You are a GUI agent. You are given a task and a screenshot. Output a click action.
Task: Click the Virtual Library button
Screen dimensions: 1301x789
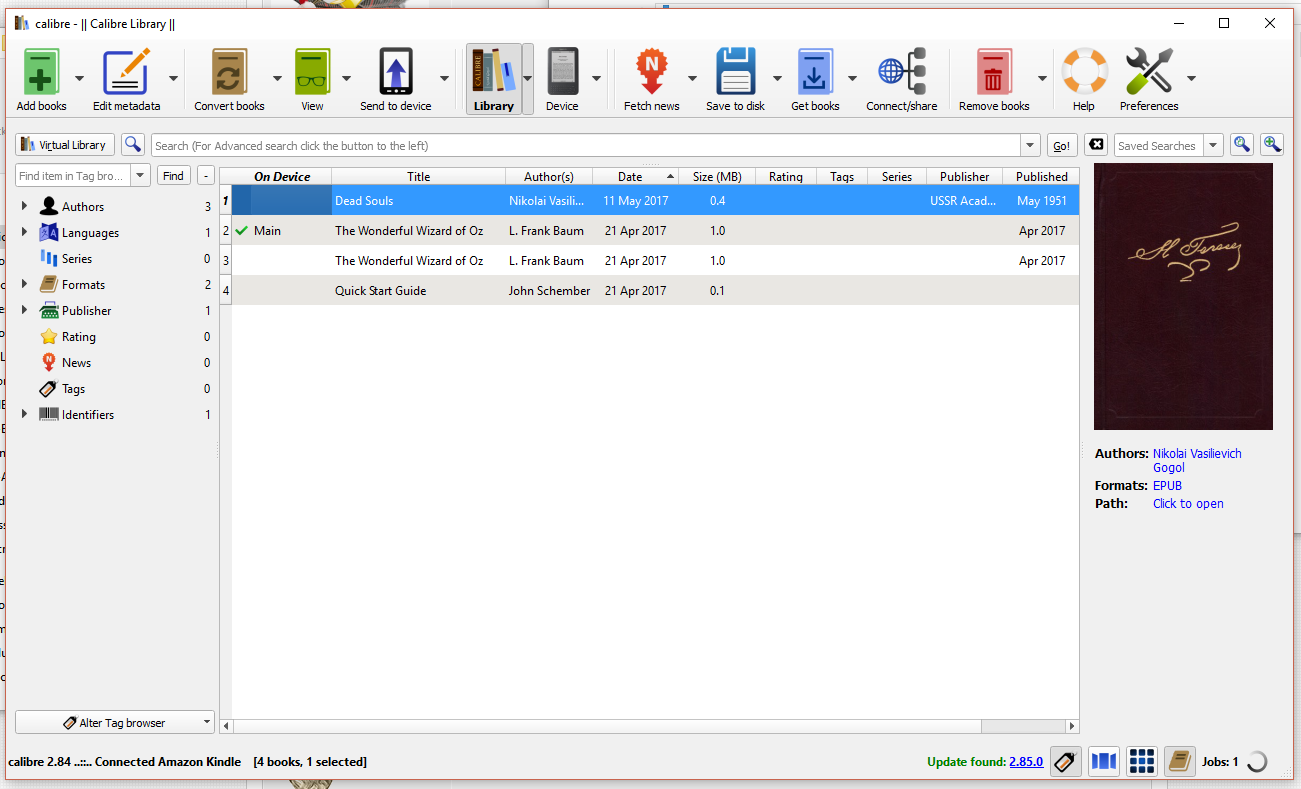click(x=64, y=144)
